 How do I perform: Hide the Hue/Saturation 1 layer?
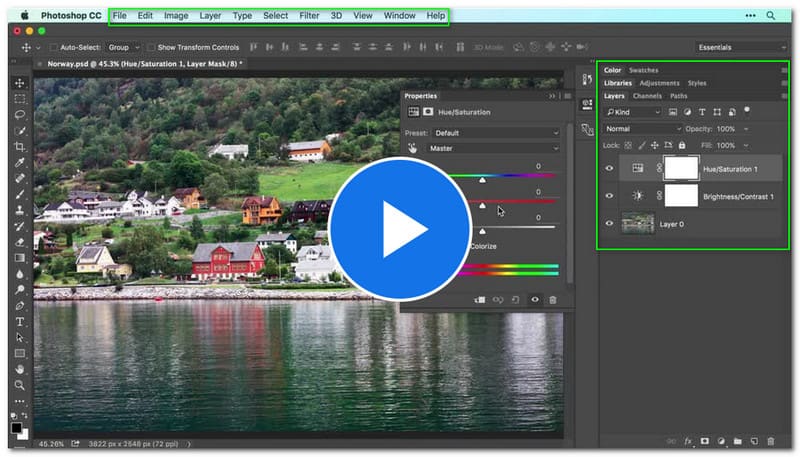(x=609, y=169)
